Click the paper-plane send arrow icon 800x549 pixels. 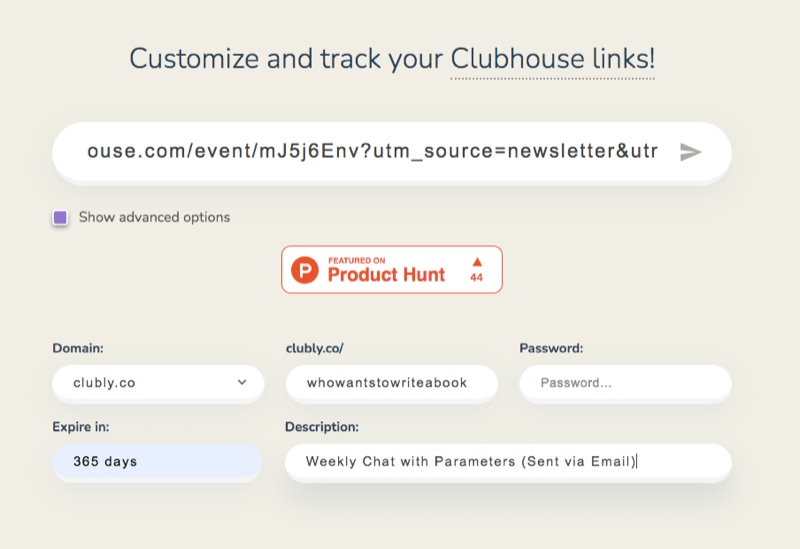[690, 152]
